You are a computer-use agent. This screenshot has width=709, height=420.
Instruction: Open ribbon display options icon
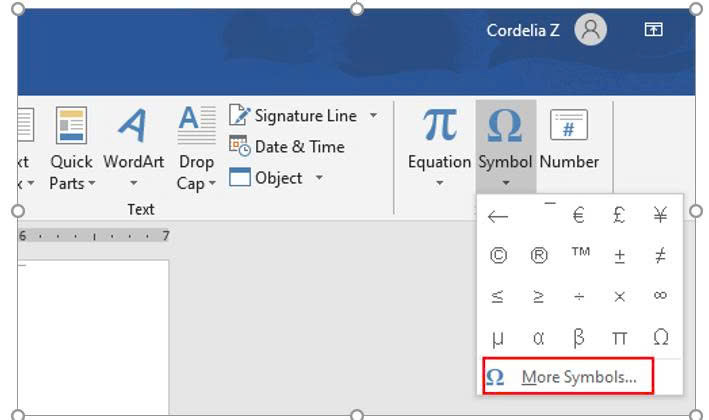pyautogui.click(x=653, y=30)
